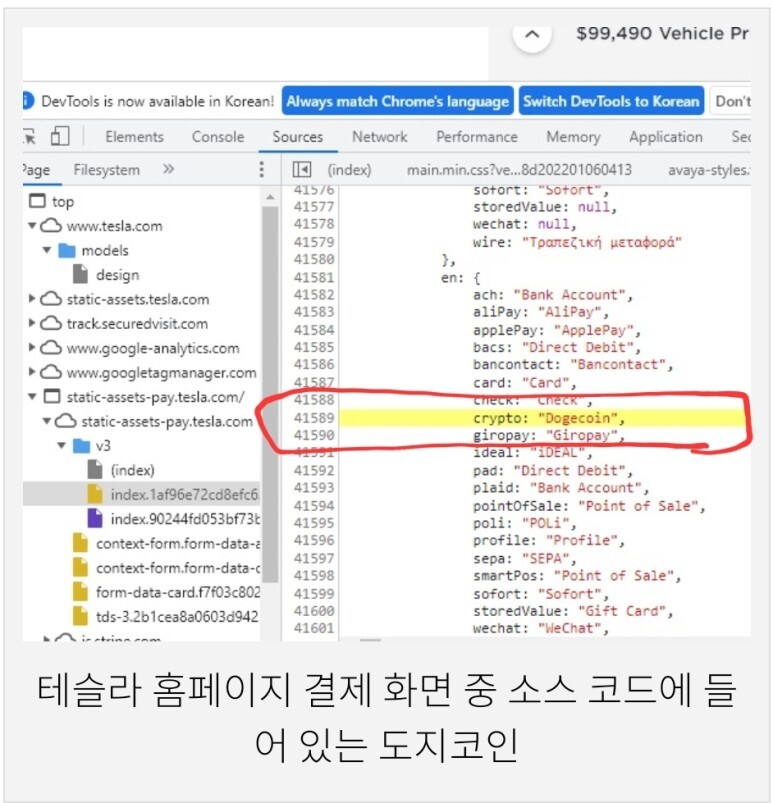The image size is (773, 803).
Task: Click Always match Chrome's language button
Action: (x=398, y=101)
